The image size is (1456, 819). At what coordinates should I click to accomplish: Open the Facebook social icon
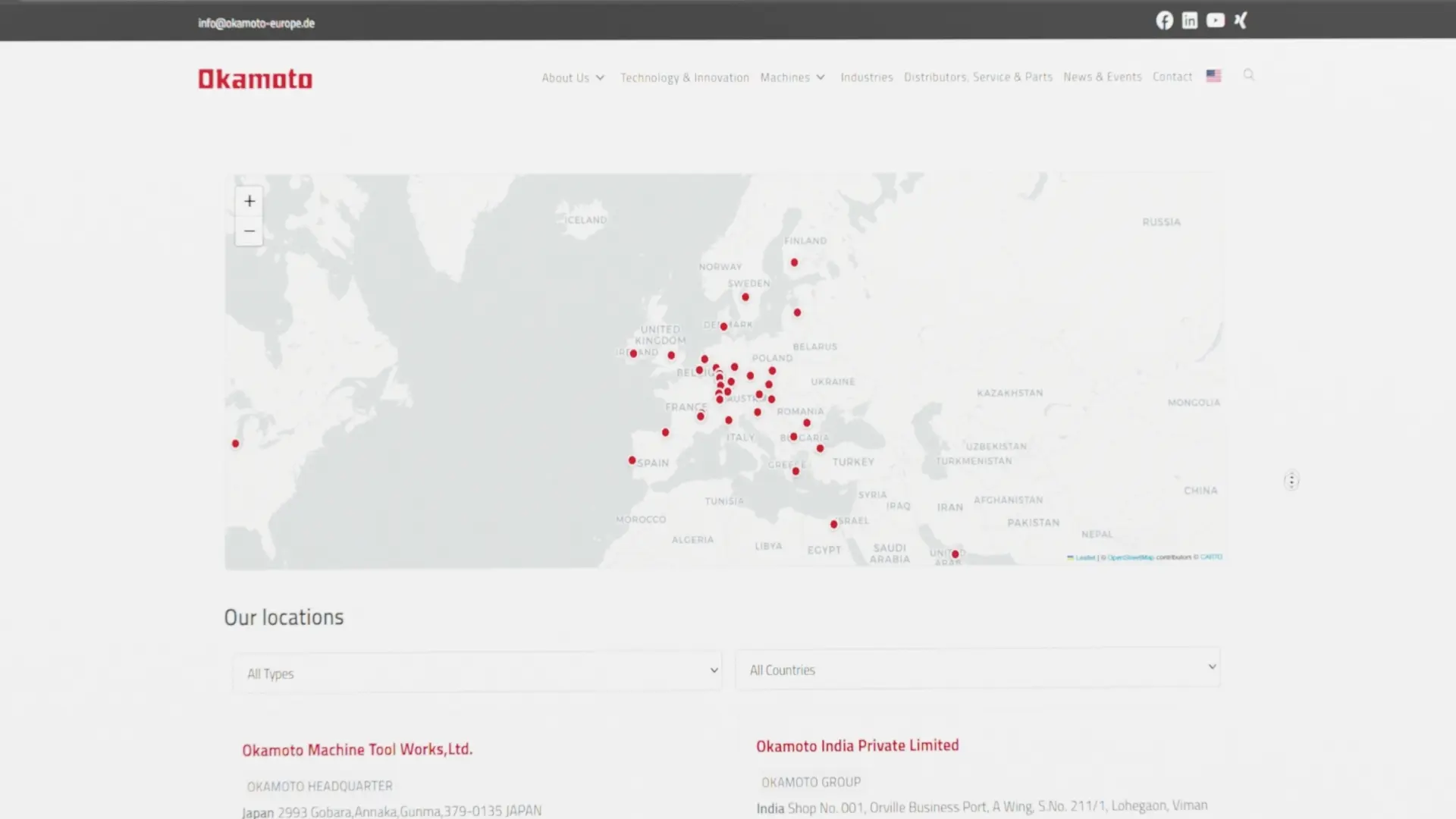tap(1164, 20)
